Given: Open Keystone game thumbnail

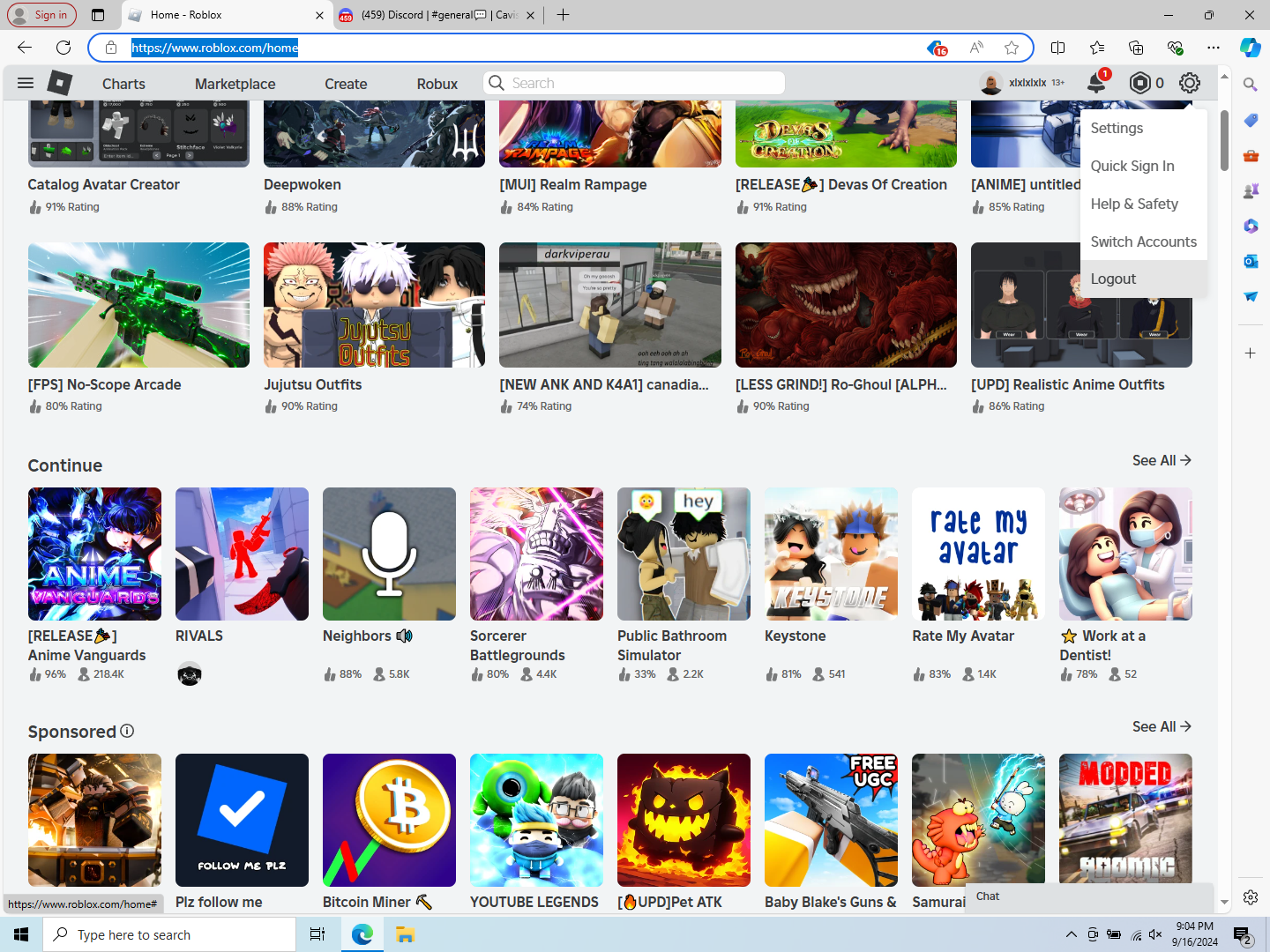Looking at the screenshot, I should click(831, 554).
